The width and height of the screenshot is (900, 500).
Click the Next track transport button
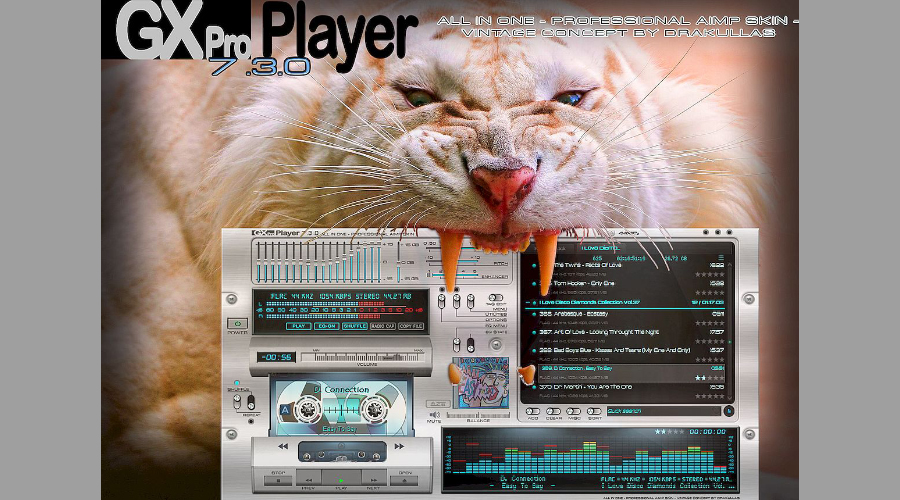coord(373,480)
